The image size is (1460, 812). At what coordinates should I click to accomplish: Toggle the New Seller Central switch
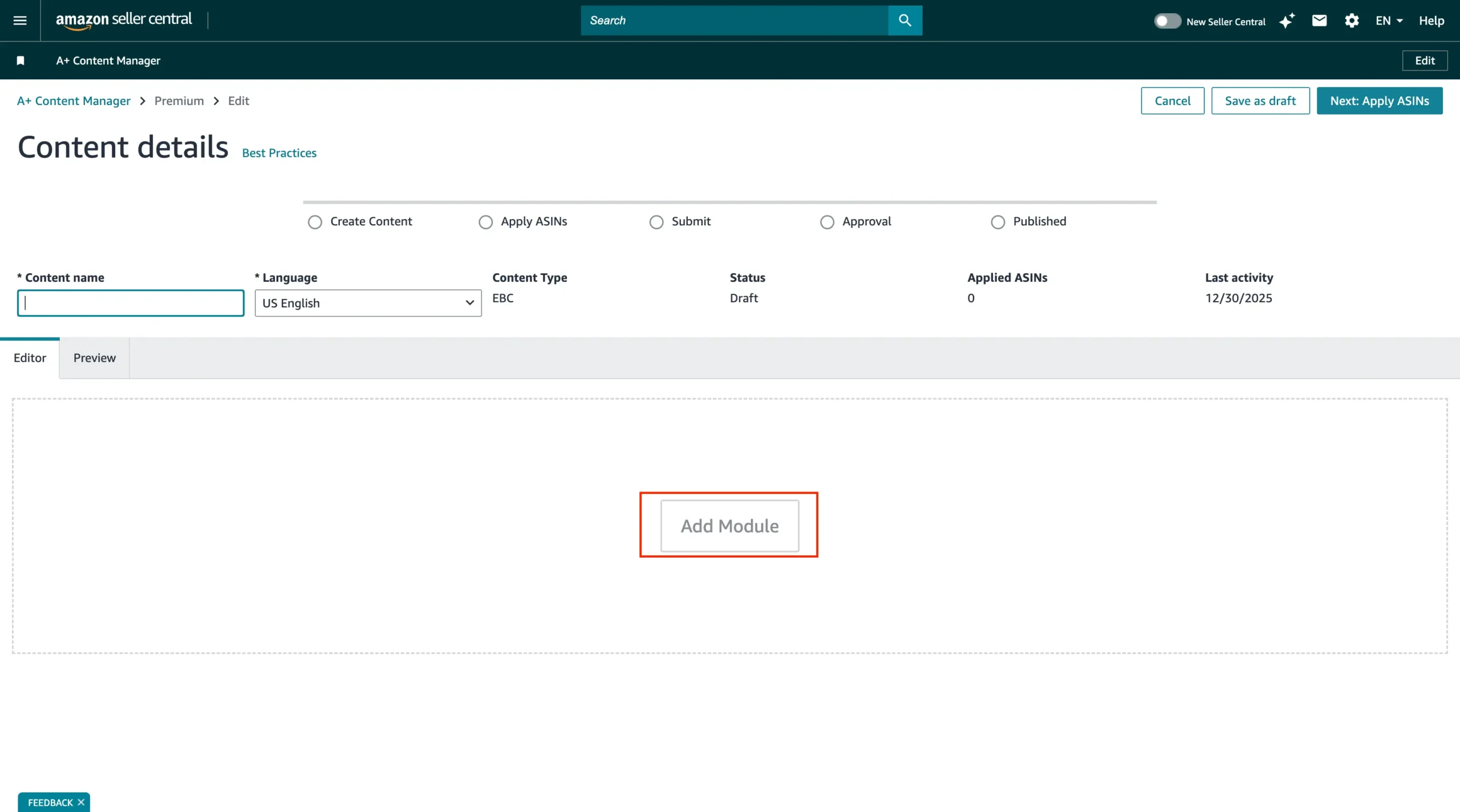coord(1167,21)
